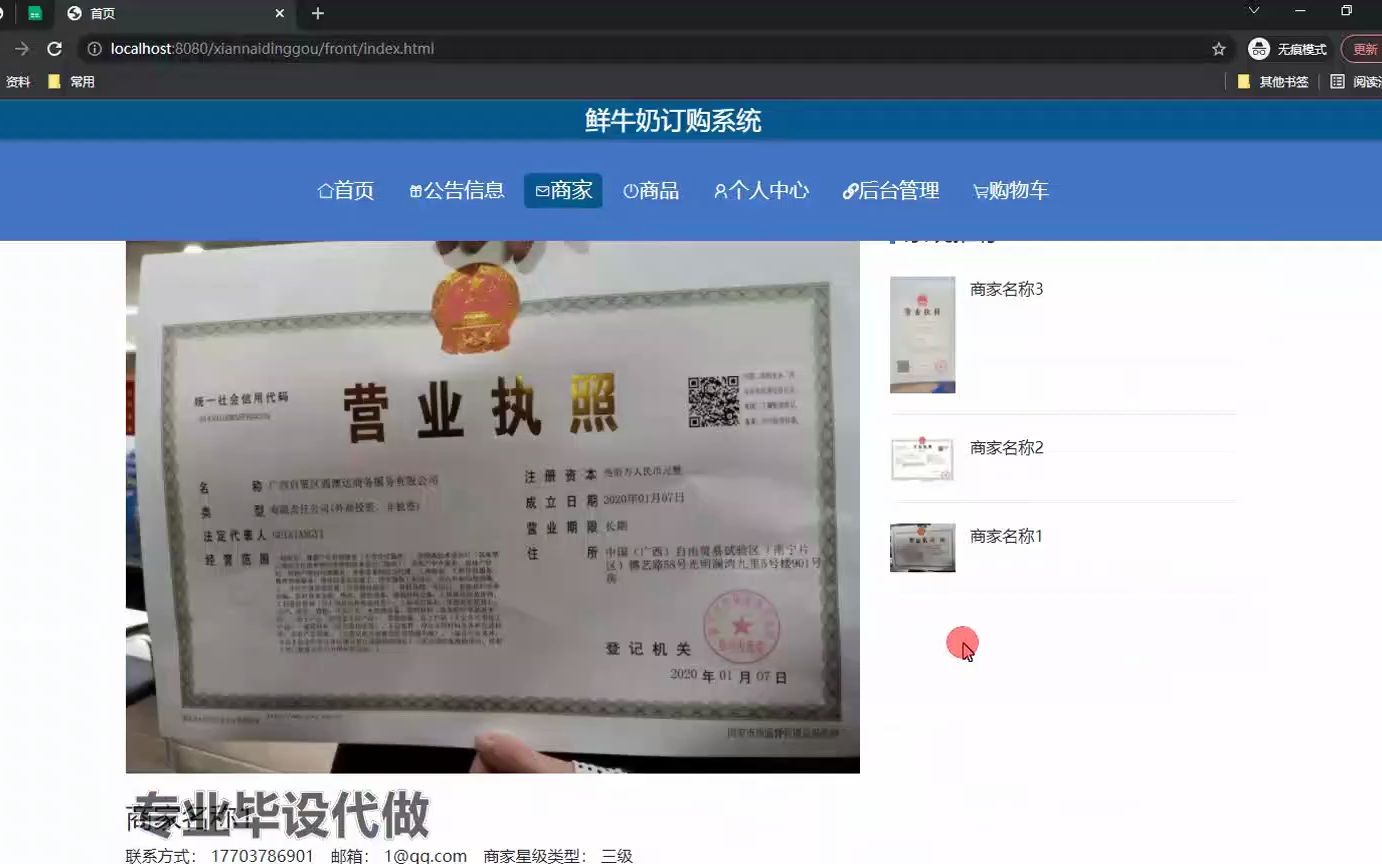This screenshot has width=1382, height=864.
Task: Open the 阅读清单 reading list
Action: [x=1356, y=82]
